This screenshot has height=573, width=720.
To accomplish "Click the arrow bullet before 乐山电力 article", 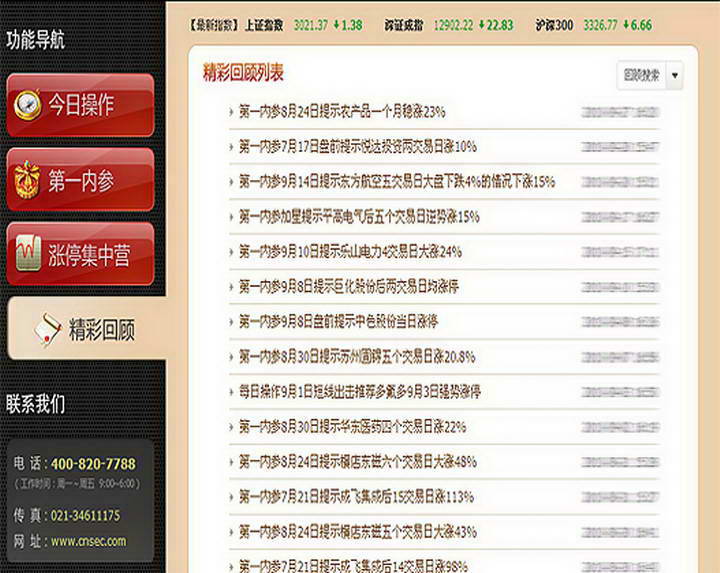I will tap(231, 252).
